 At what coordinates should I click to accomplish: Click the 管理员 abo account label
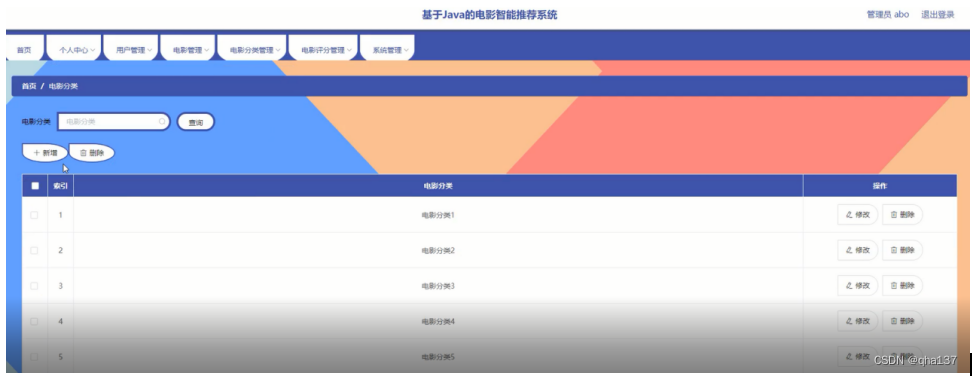887,15
